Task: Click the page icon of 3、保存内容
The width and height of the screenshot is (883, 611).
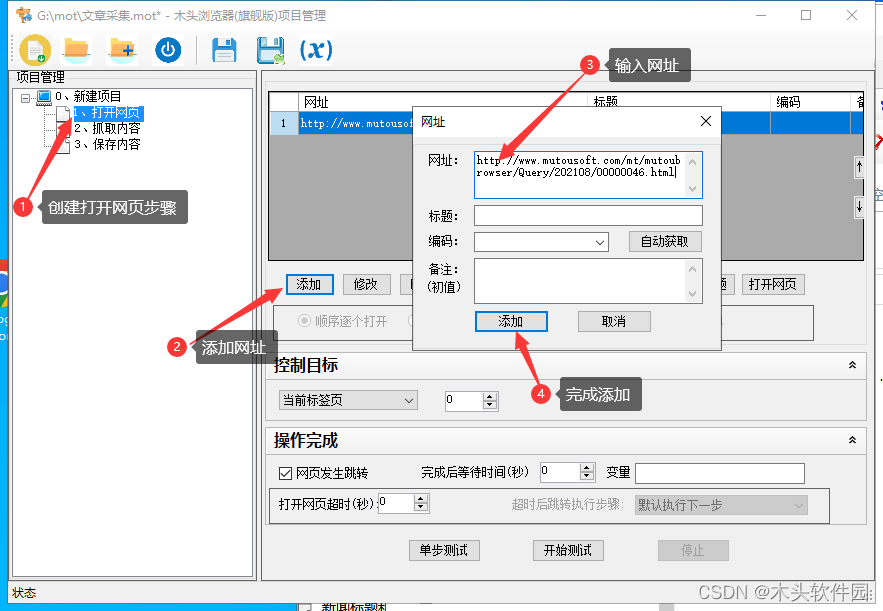Action: coord(64,145)
